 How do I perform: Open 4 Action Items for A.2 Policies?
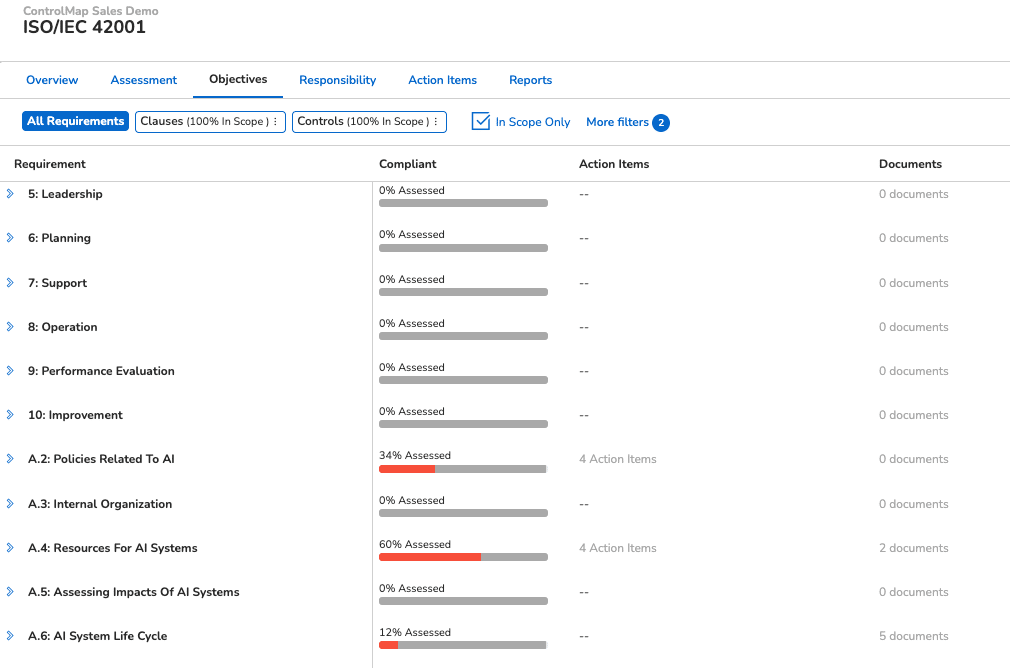point(618,459)
